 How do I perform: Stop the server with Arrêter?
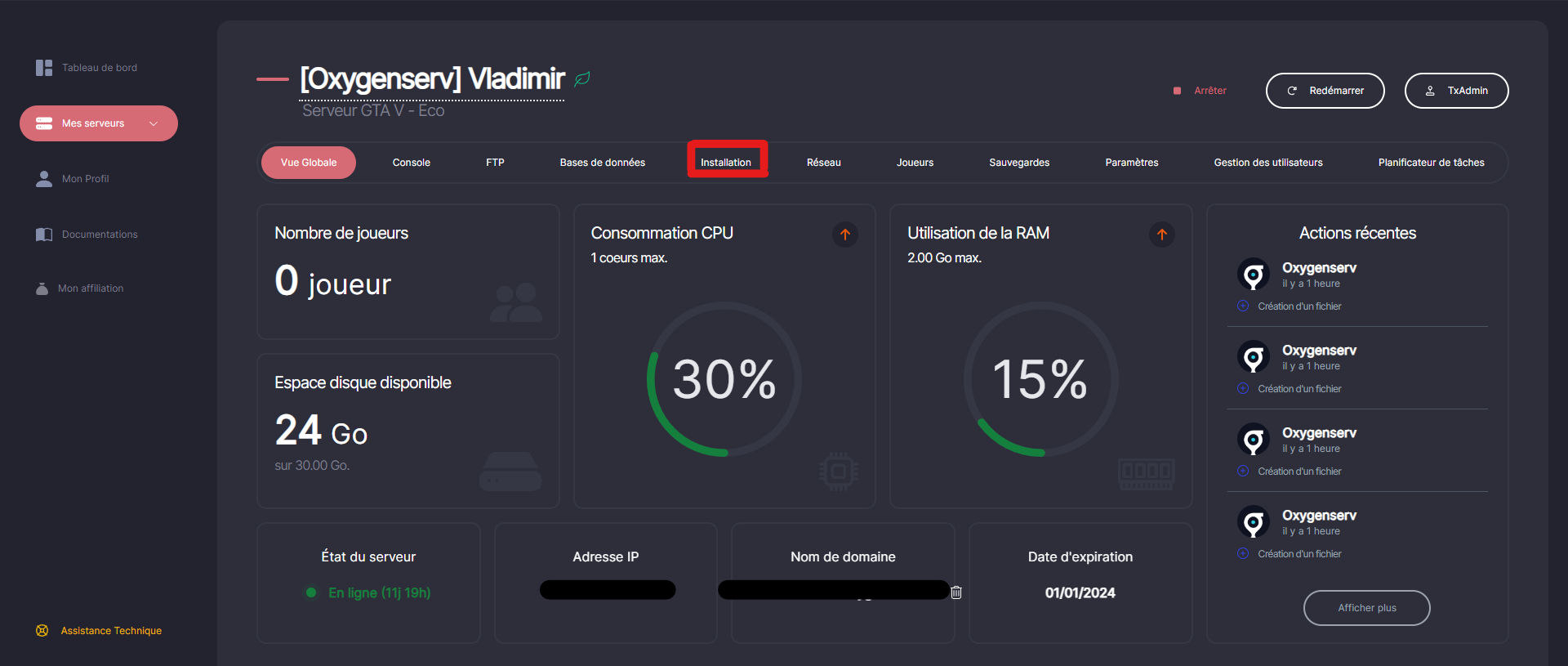(1209, 91)
